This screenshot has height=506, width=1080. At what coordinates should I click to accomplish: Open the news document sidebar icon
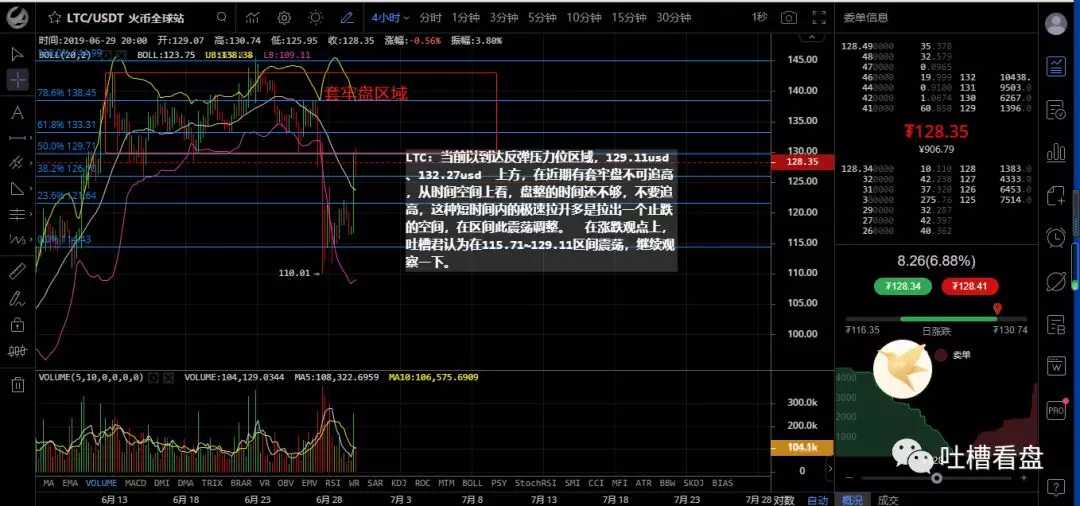tap(1056, 324)
